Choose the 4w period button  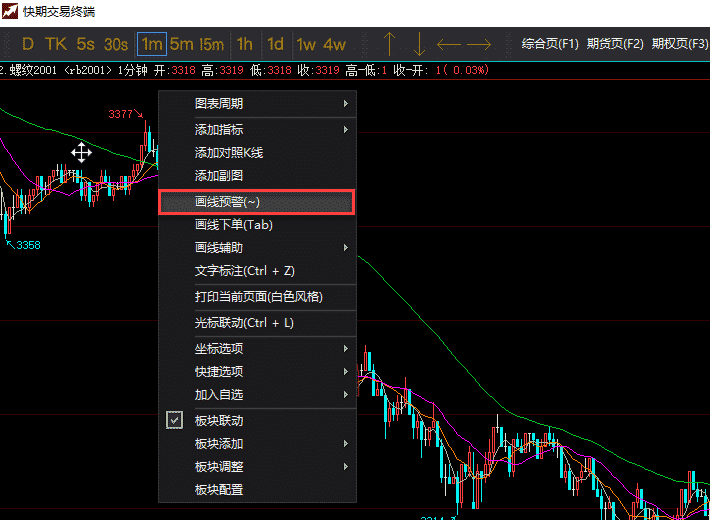(335, 44)
